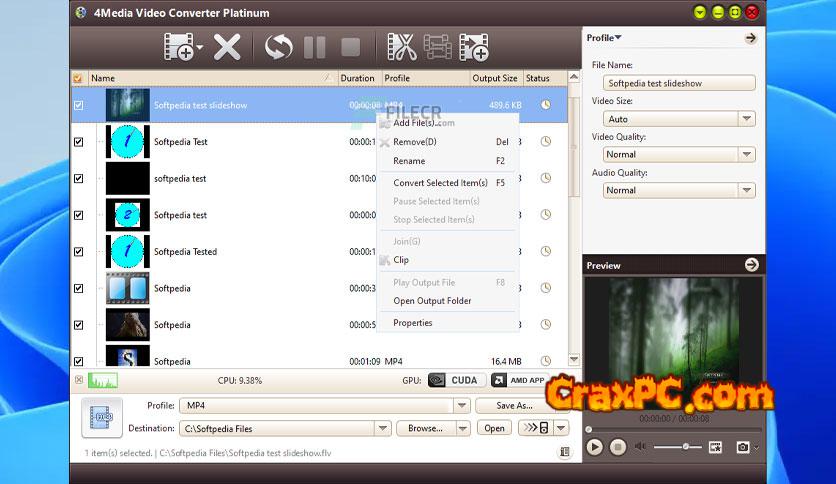Choose Convert Selected Item(s) in context menu
Screen dimensions: 836x484
click(x=448, y=183)
